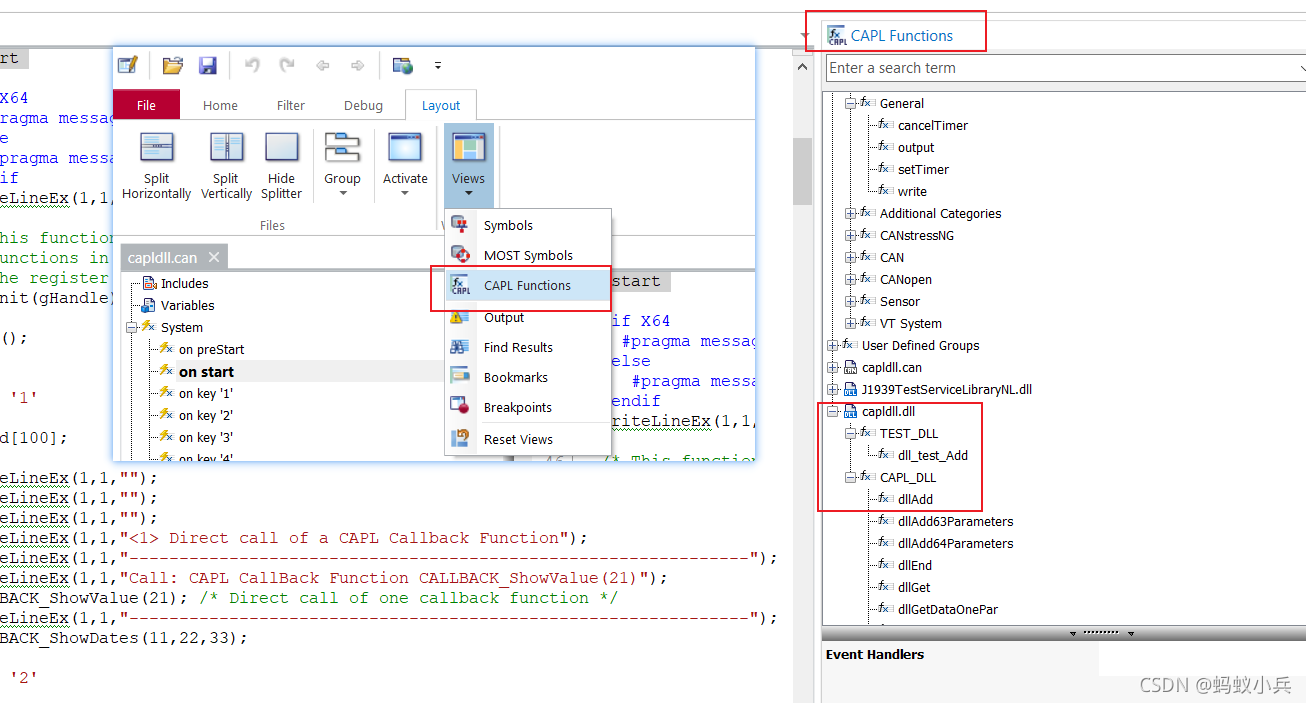Screen dimensions: 1306x703
Task: Switch to the Home ribbon tab
Action: click(220, 105)
